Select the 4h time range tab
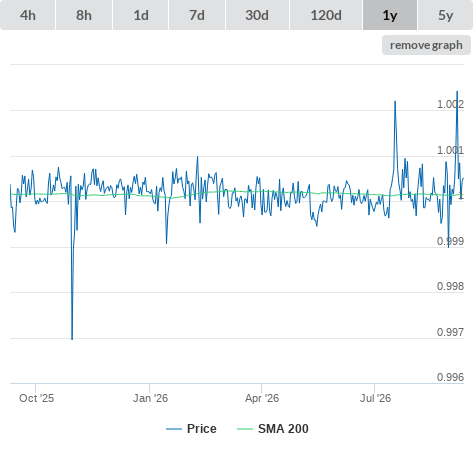474x455 pixels. (x=28, y=15)
